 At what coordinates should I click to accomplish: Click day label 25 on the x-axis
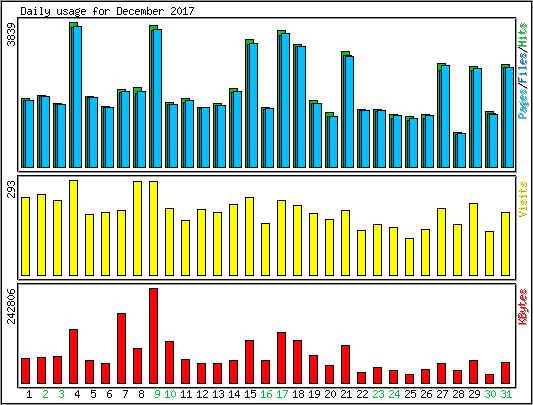click(410, 394)
